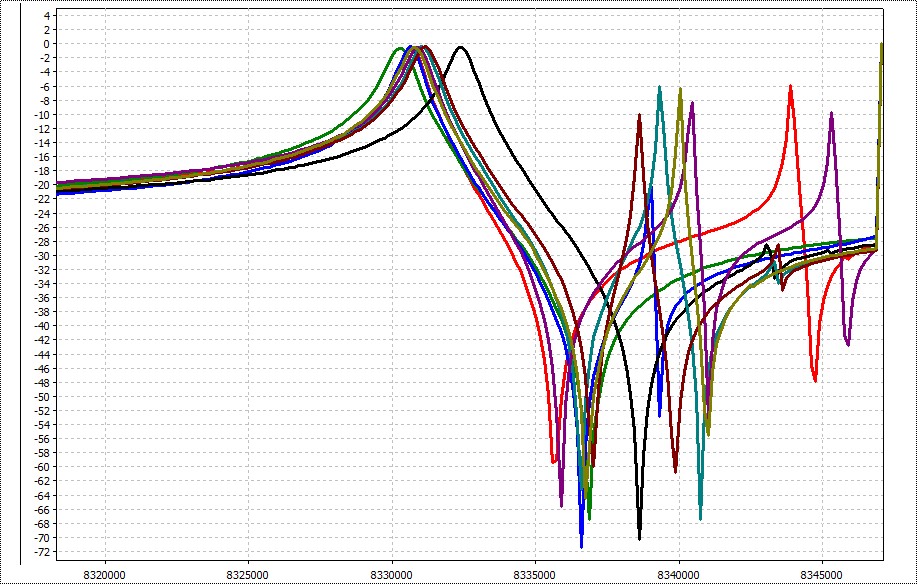Click the purple curve's rightmost notch
Viewport: 917px width, 584px height.
[x=848, y=344]
